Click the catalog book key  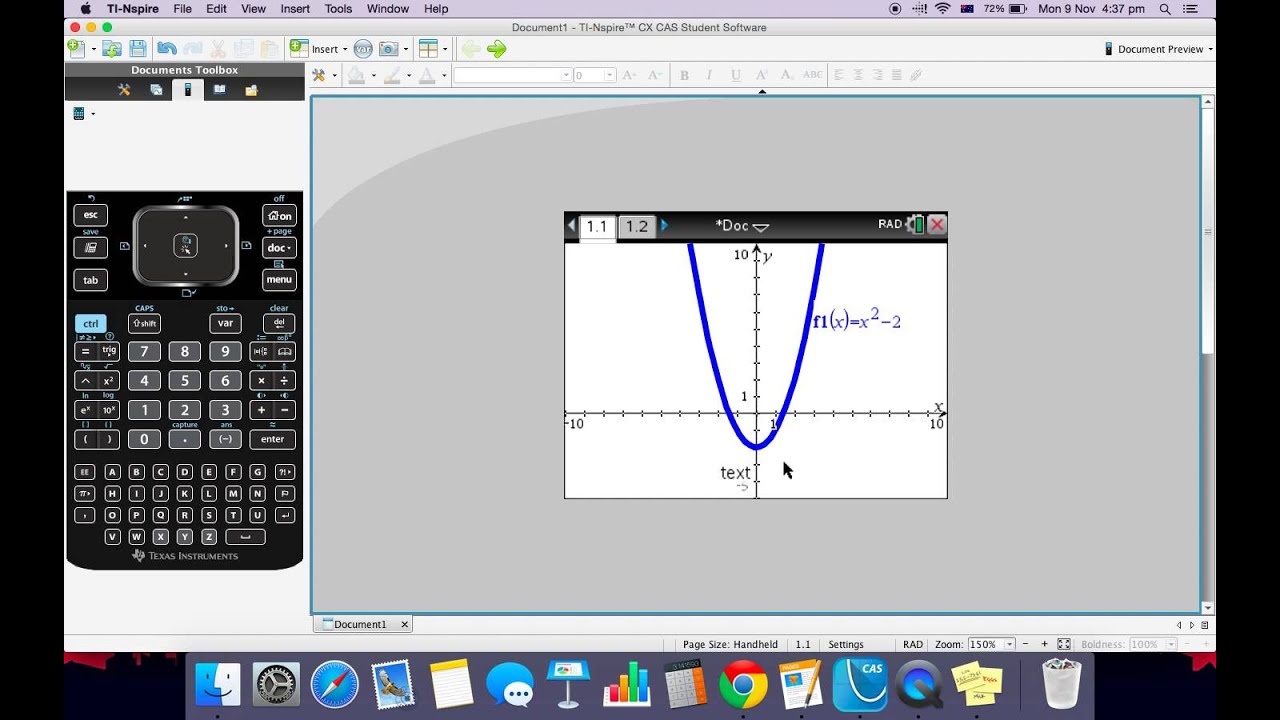tap(284, 351)
